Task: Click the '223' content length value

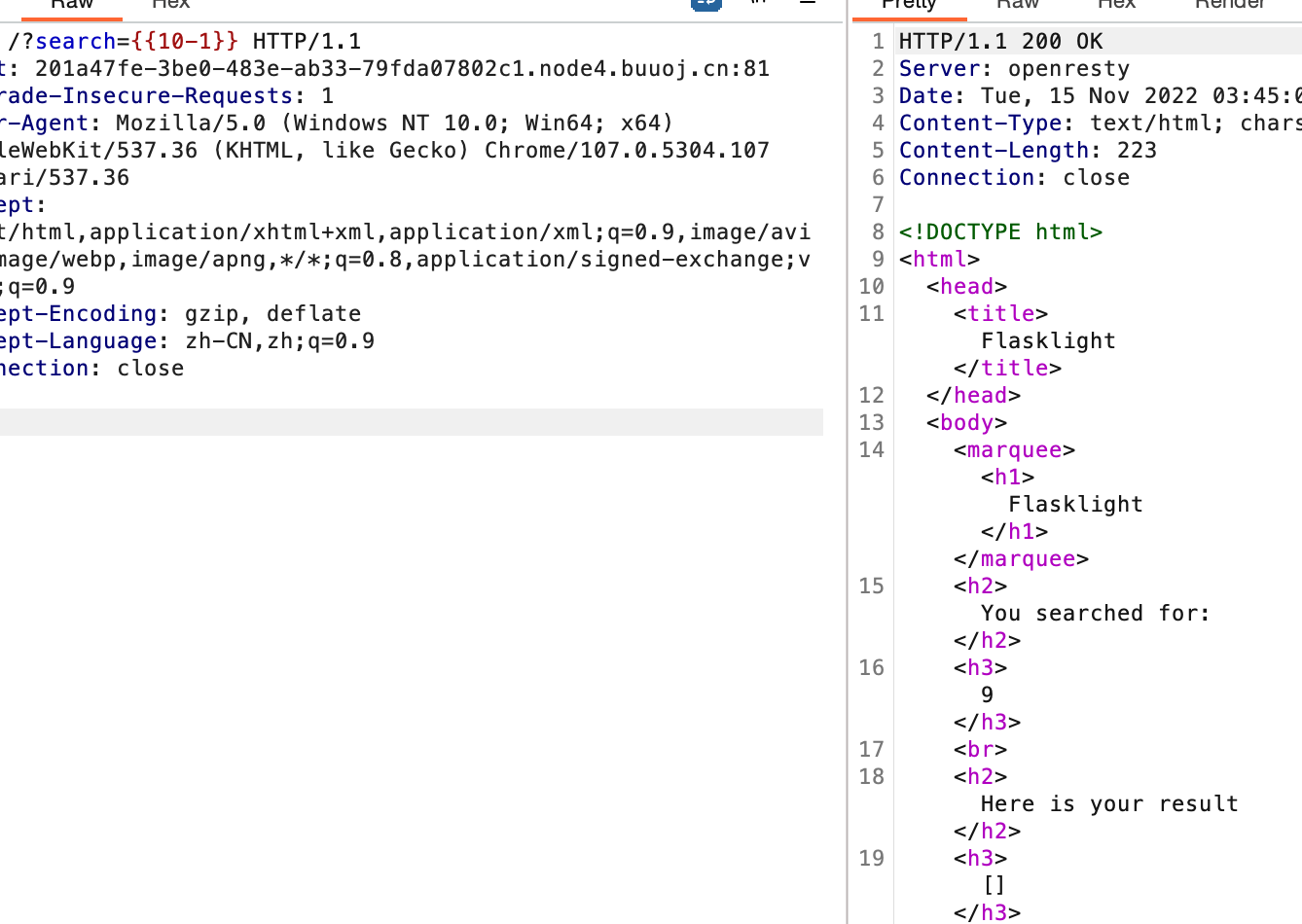Action: 1137,150
